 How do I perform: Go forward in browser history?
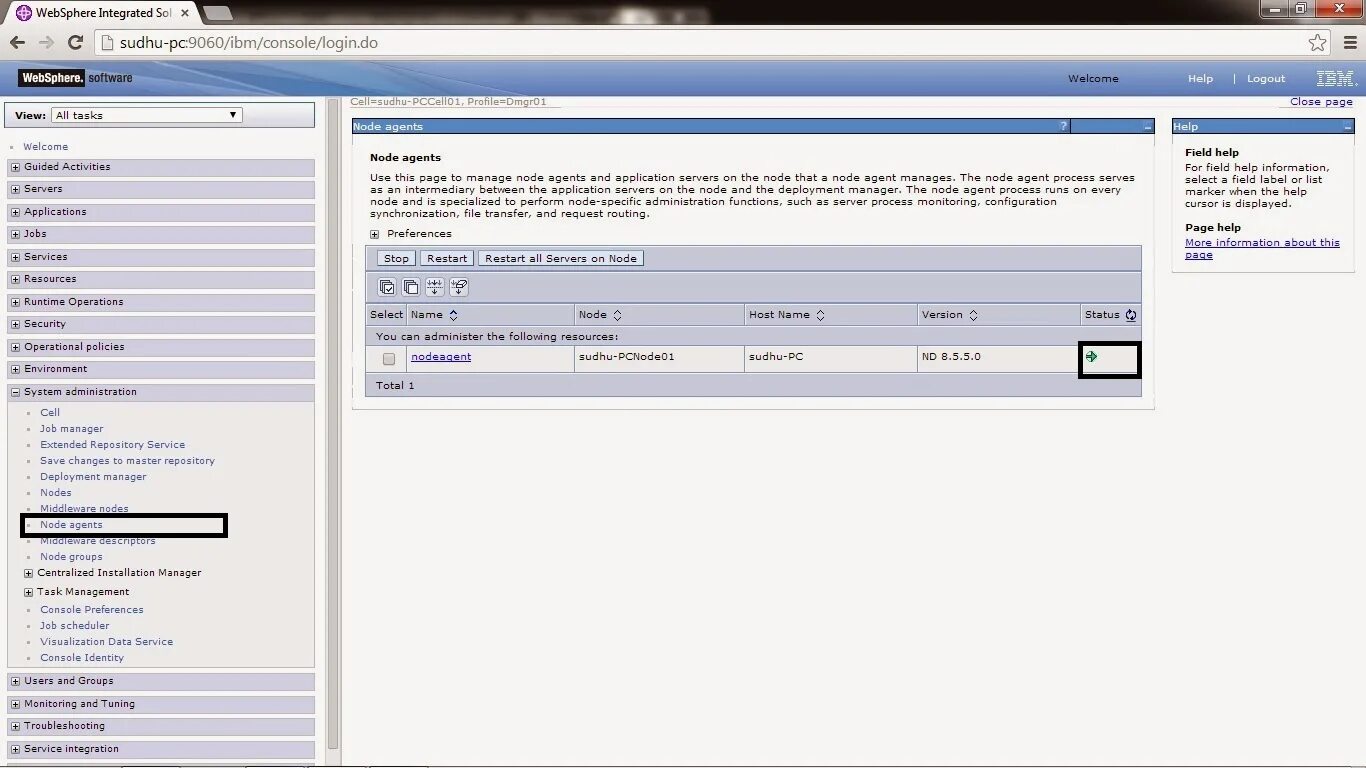(46, 42)
